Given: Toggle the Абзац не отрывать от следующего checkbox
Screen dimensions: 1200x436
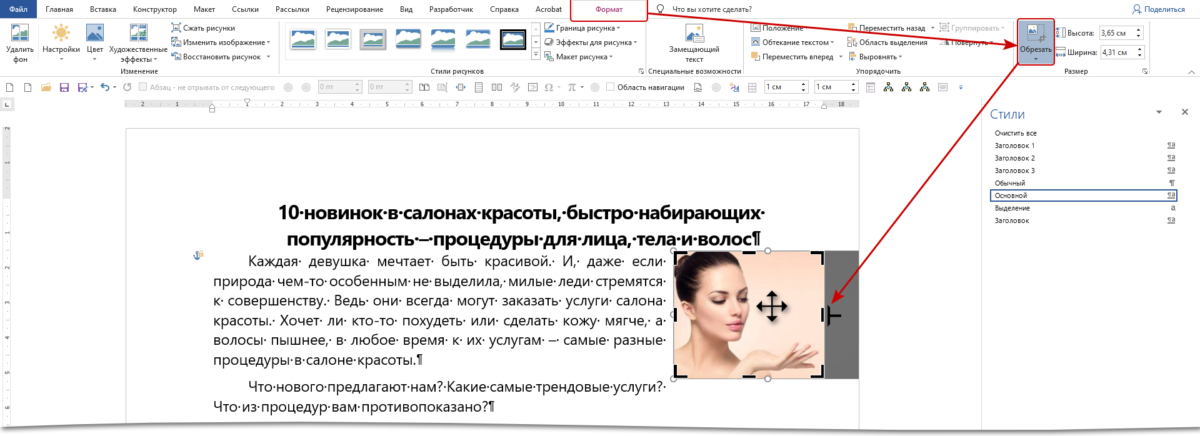Looking at the screenshot, I should click(142, 88).
